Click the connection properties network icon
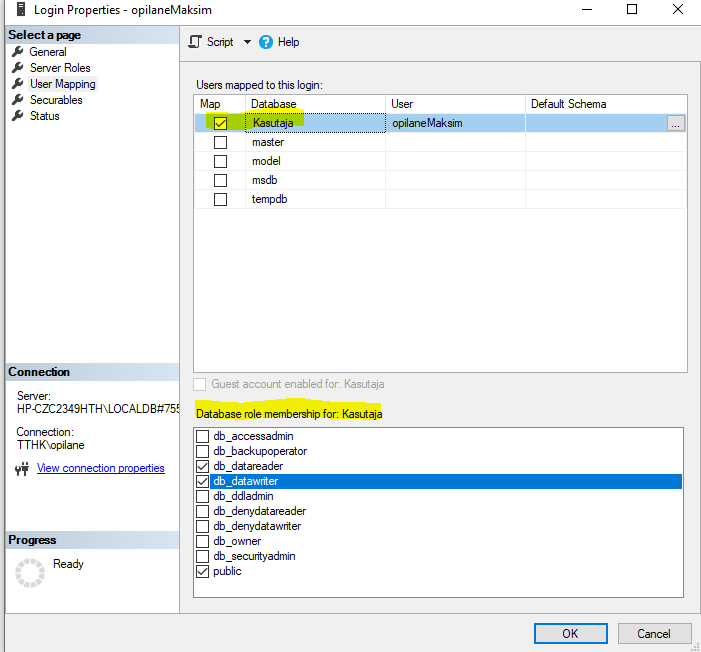This screenshot has height=652, width=701. click(22, 469)
